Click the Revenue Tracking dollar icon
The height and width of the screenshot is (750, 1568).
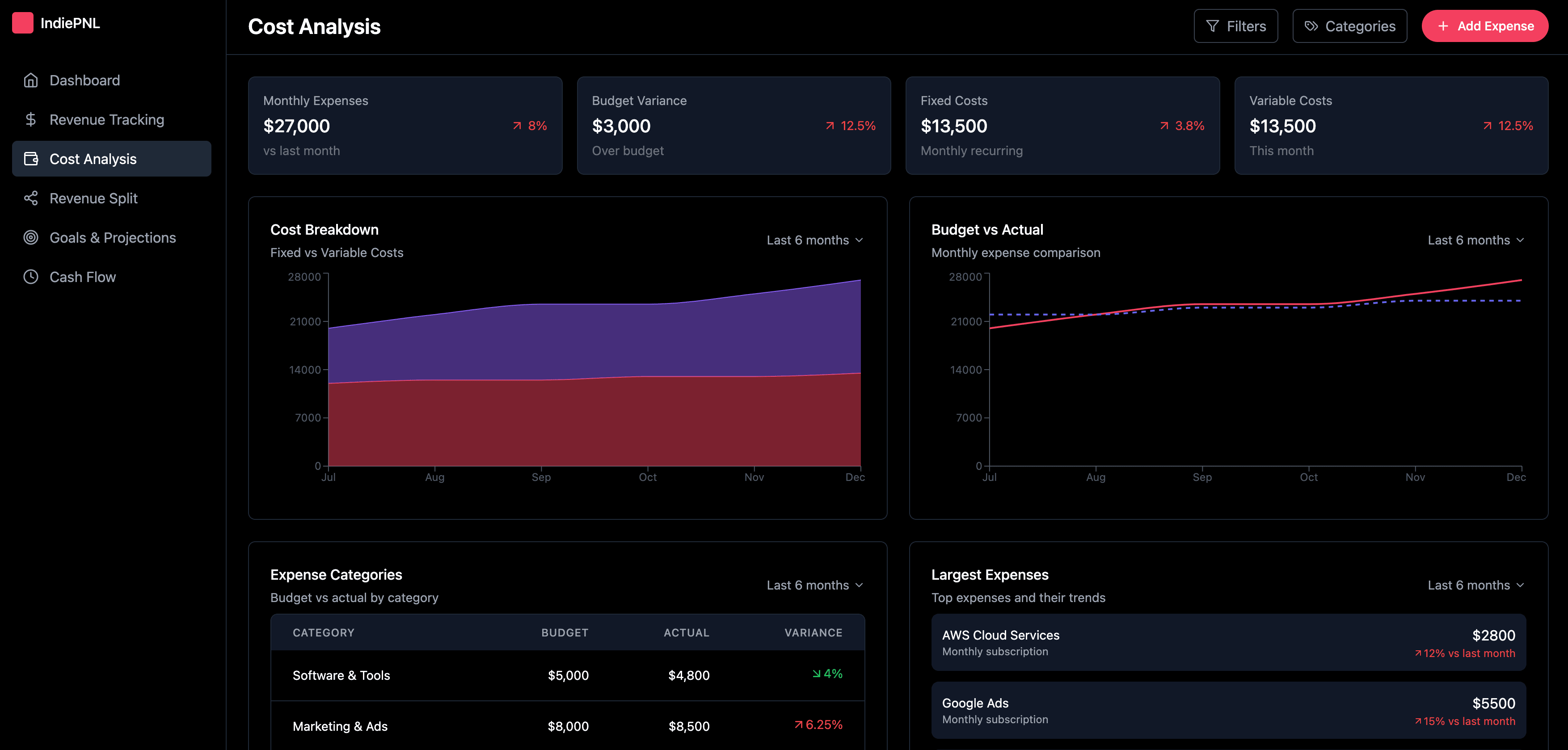pos(30,119)
